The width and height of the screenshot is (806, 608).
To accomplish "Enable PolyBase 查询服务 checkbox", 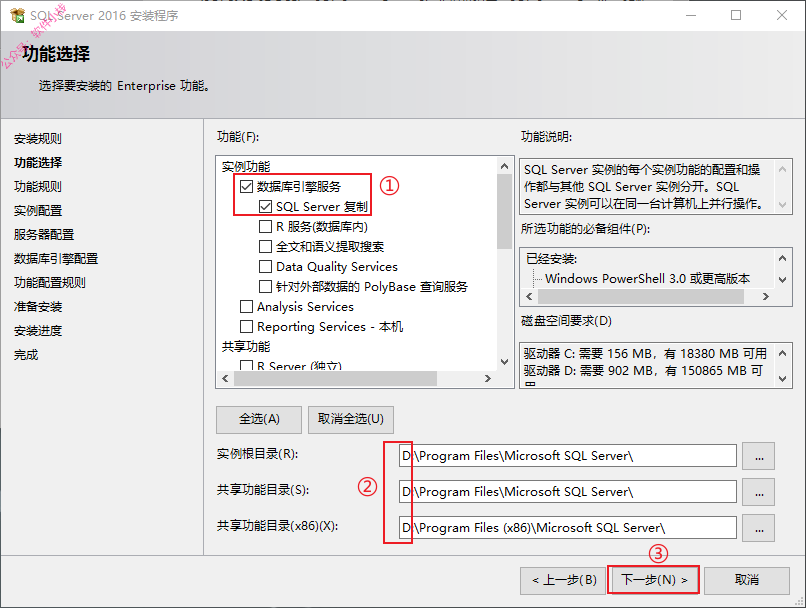I will tap(265, 286).
